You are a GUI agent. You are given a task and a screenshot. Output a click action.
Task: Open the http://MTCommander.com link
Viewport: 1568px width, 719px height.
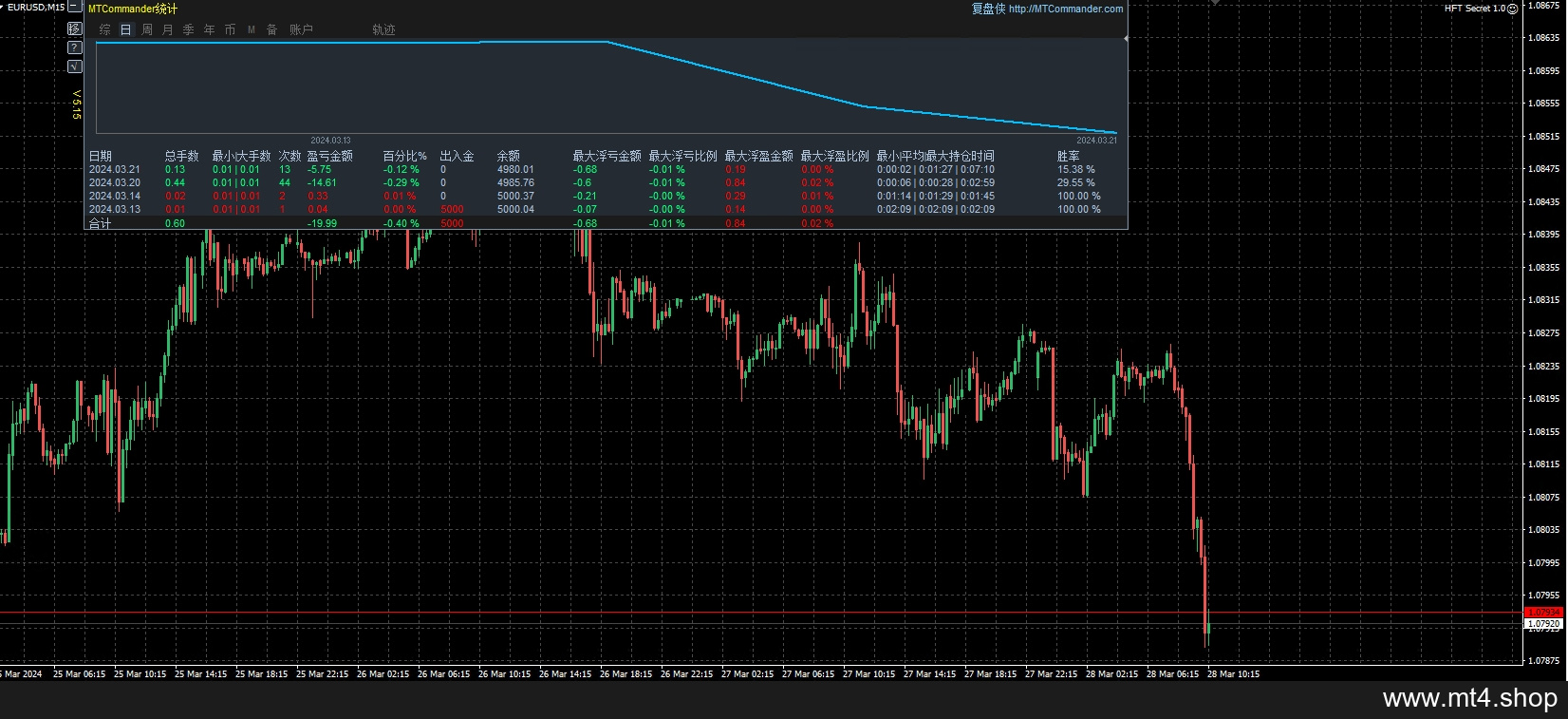click(x=1066, y=9)
